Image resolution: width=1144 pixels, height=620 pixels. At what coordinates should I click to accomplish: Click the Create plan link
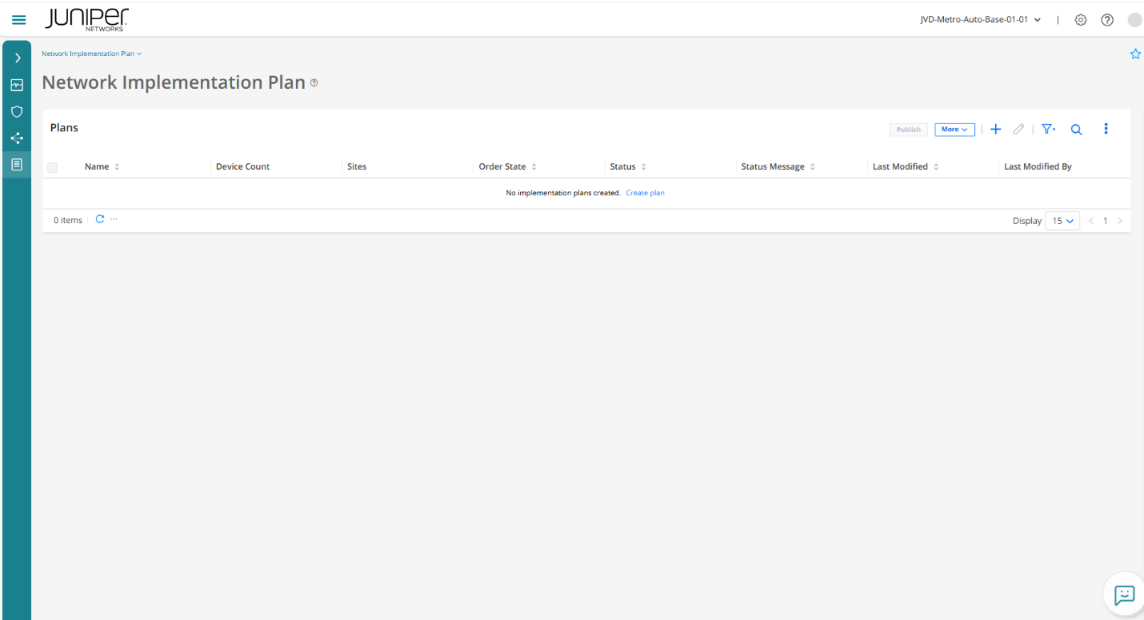645,193
